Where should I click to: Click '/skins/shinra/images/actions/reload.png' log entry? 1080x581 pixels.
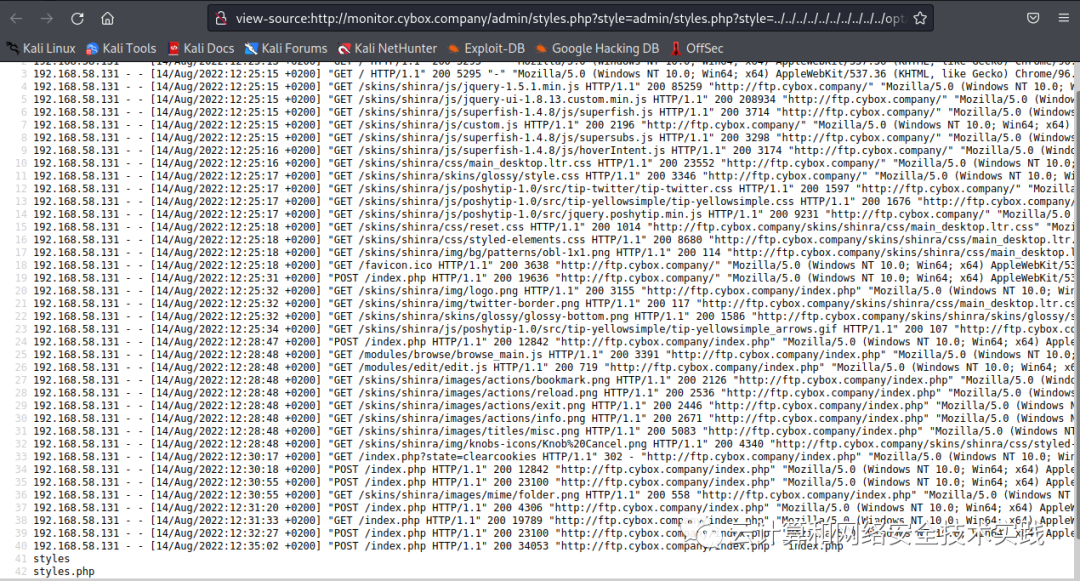[x=478, y=392]
